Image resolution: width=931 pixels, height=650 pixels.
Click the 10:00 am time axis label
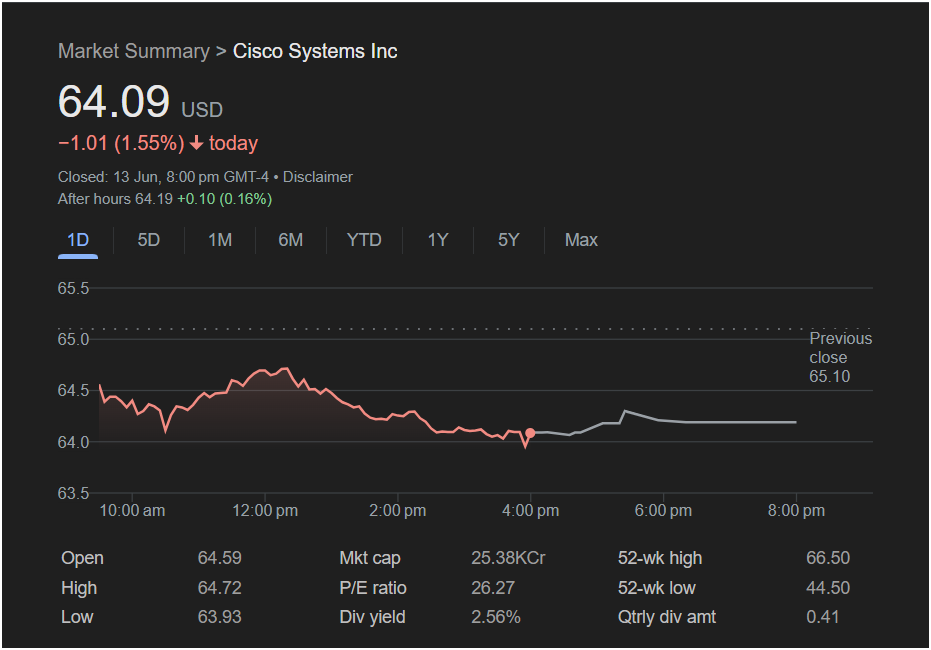coord(132,511)
